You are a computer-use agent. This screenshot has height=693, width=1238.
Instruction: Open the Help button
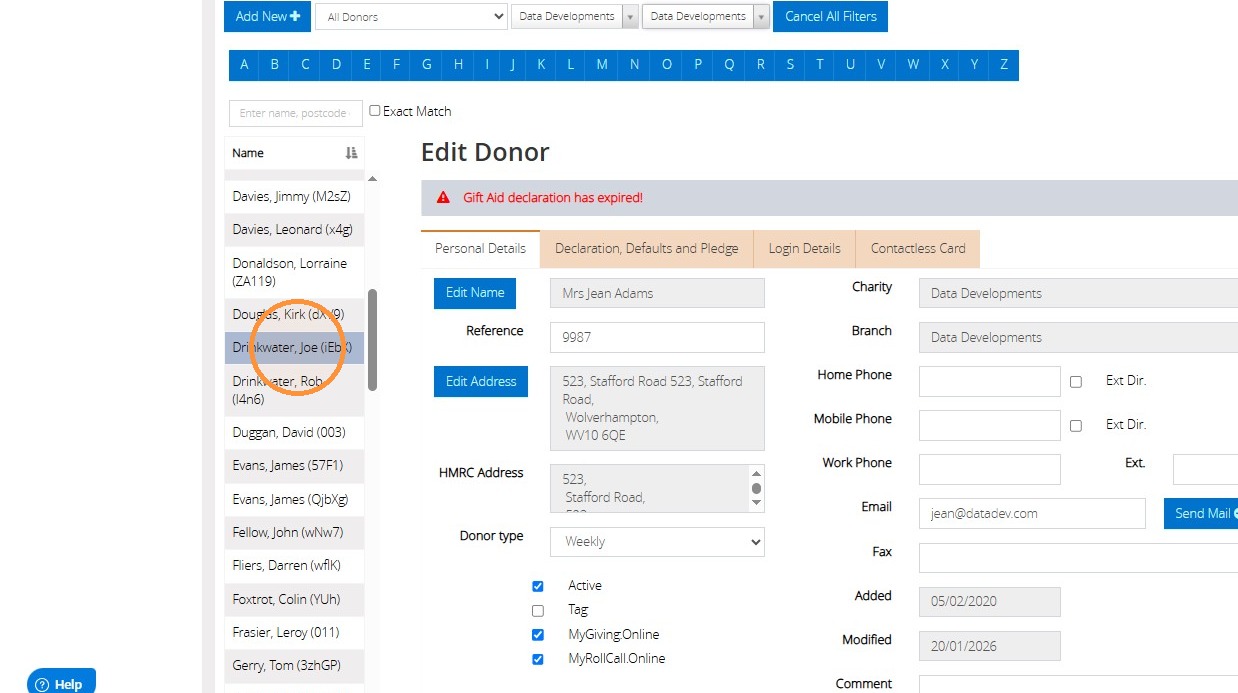[x=61, y=683]
